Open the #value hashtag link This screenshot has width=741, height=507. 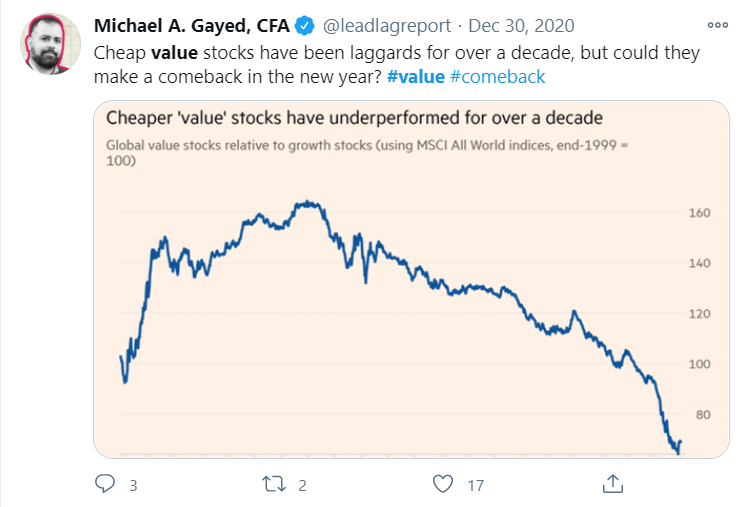coord(416,77)
